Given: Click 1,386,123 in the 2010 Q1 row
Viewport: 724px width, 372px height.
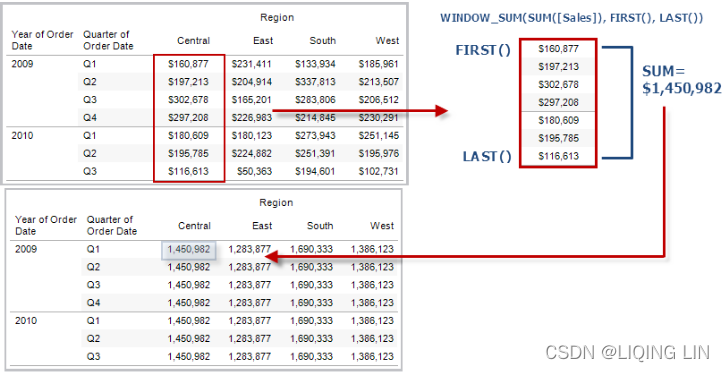Looking at the screenshot, I should pos(372,321).
